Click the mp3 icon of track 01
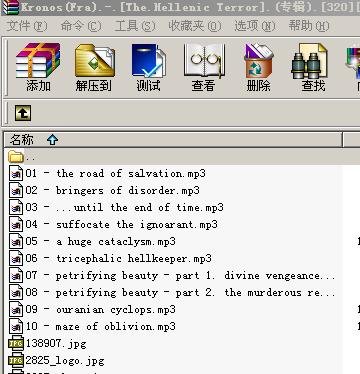 [16, 173]
